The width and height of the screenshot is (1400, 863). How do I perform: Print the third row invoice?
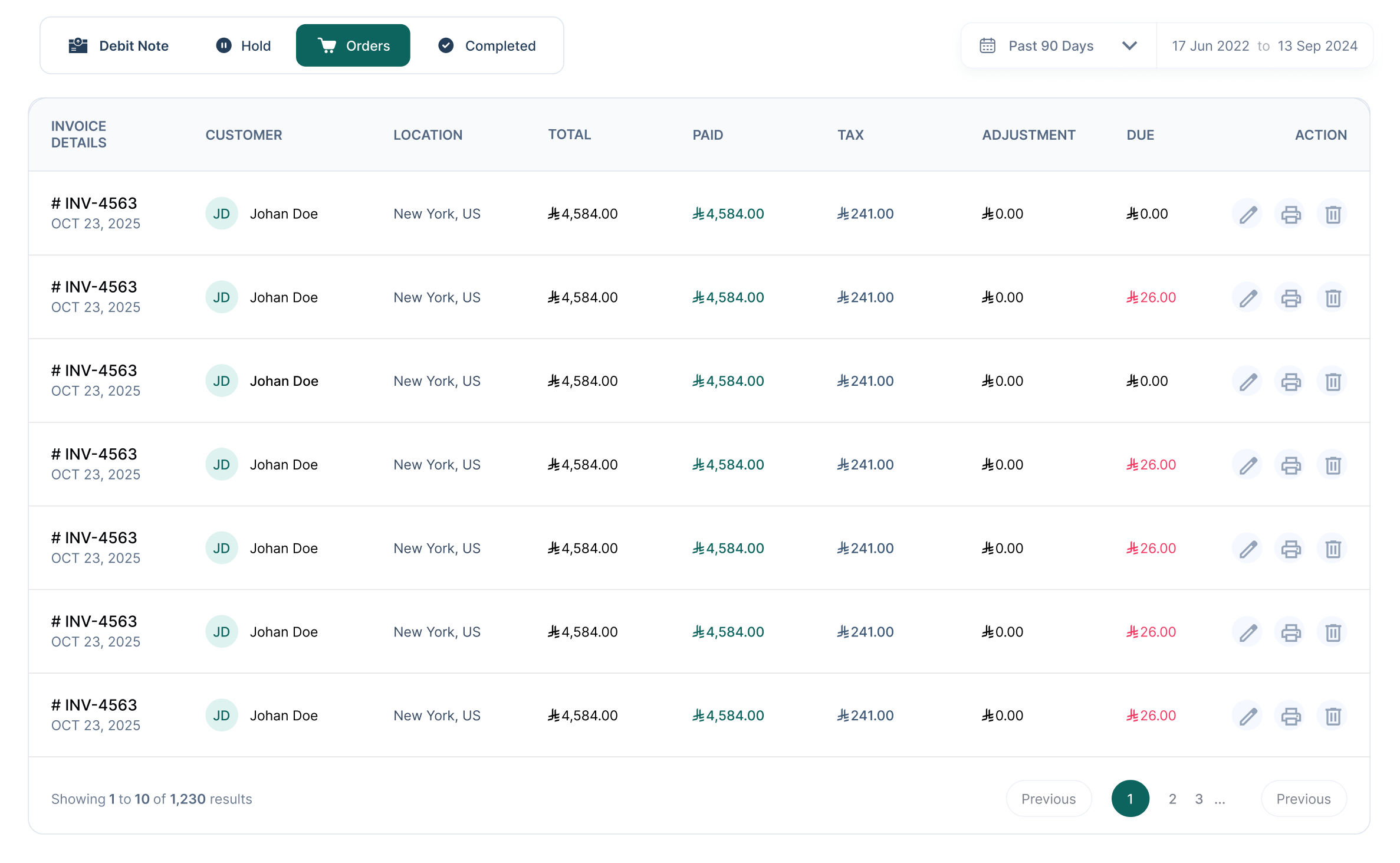1290,382
